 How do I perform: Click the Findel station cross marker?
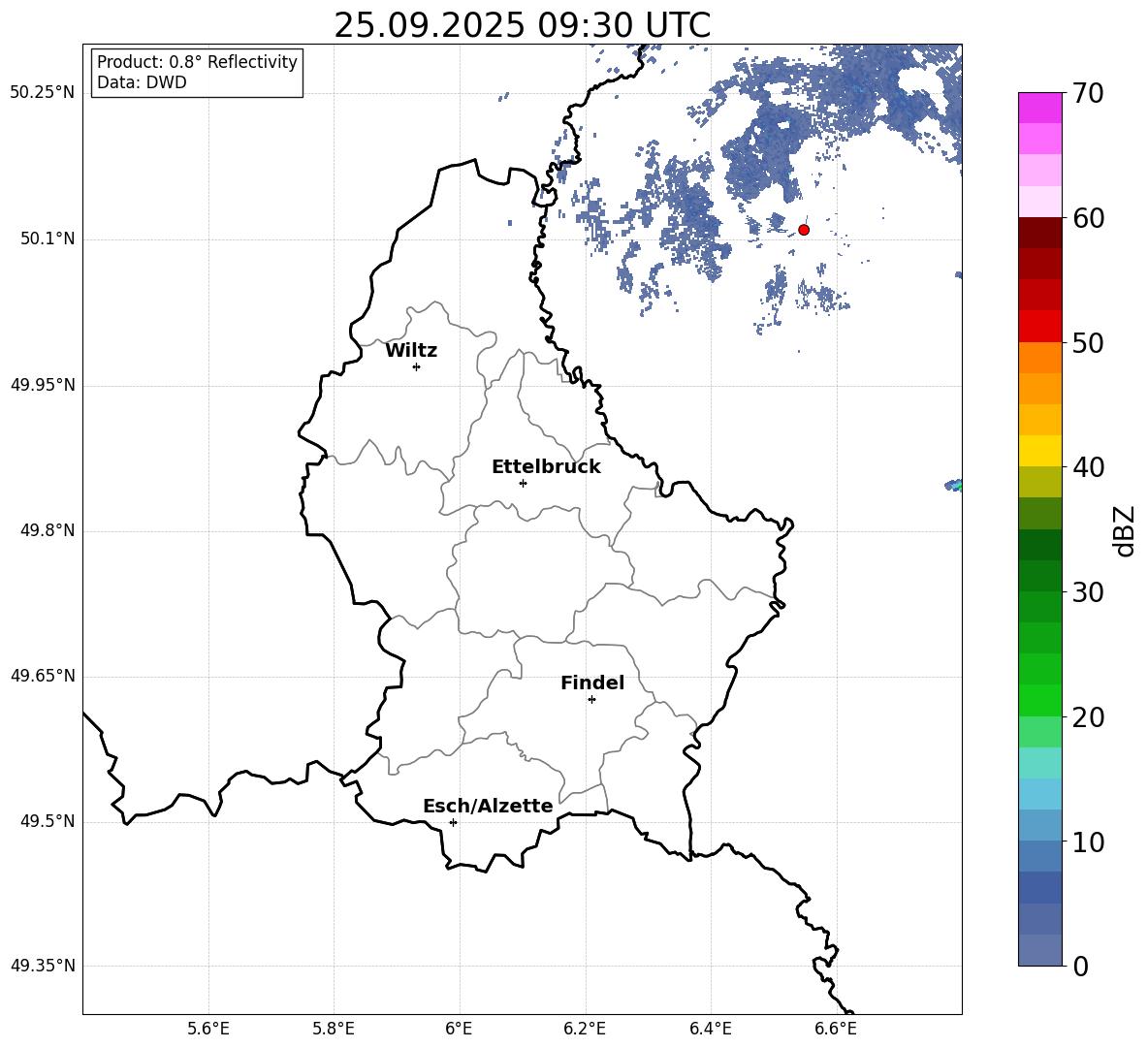(x=591, y=700)
